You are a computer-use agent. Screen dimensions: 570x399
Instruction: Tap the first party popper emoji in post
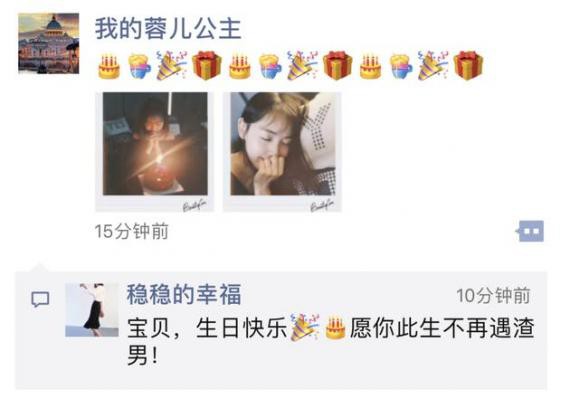tap(171, 65)
